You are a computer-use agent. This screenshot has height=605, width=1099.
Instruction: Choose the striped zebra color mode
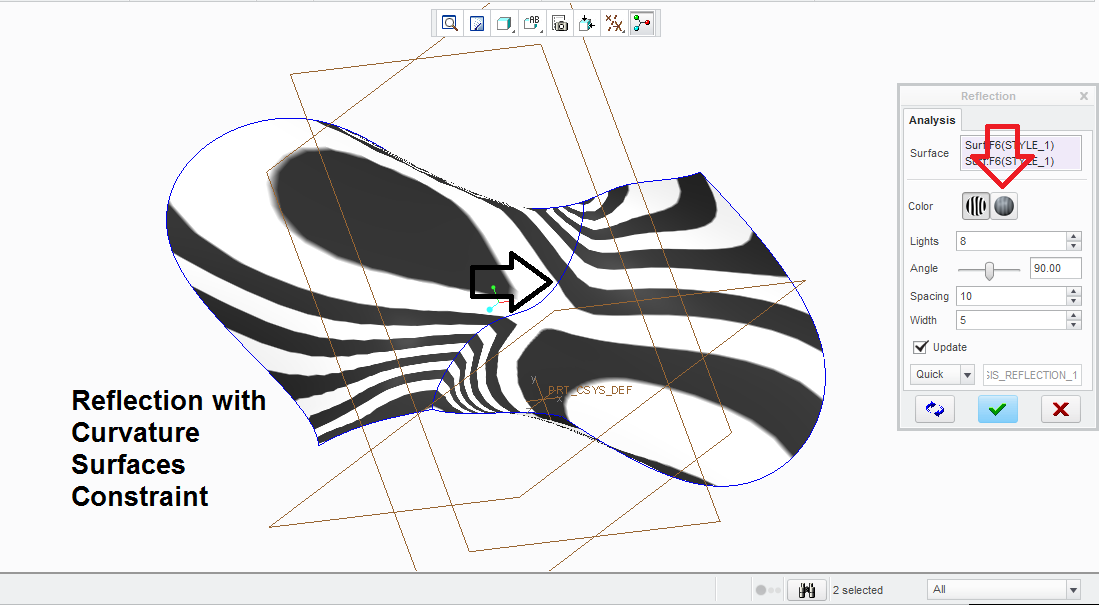[x=976, y=206]
